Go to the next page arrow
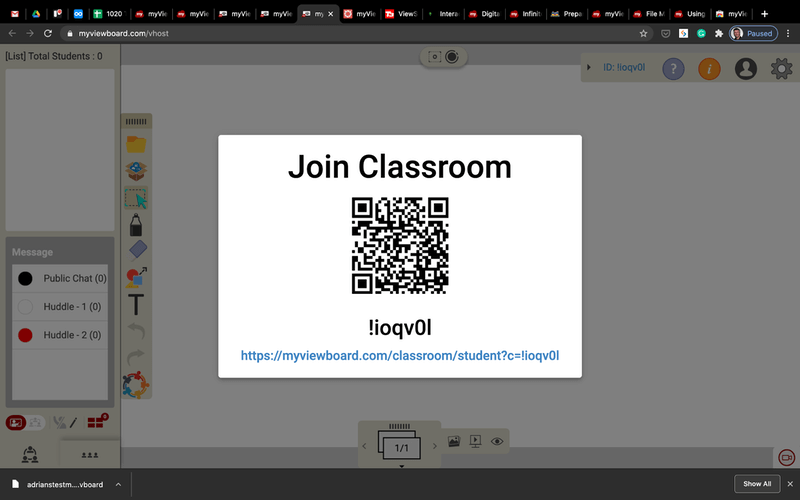Screen dimensions: 800x500 [x=435, y=446]
